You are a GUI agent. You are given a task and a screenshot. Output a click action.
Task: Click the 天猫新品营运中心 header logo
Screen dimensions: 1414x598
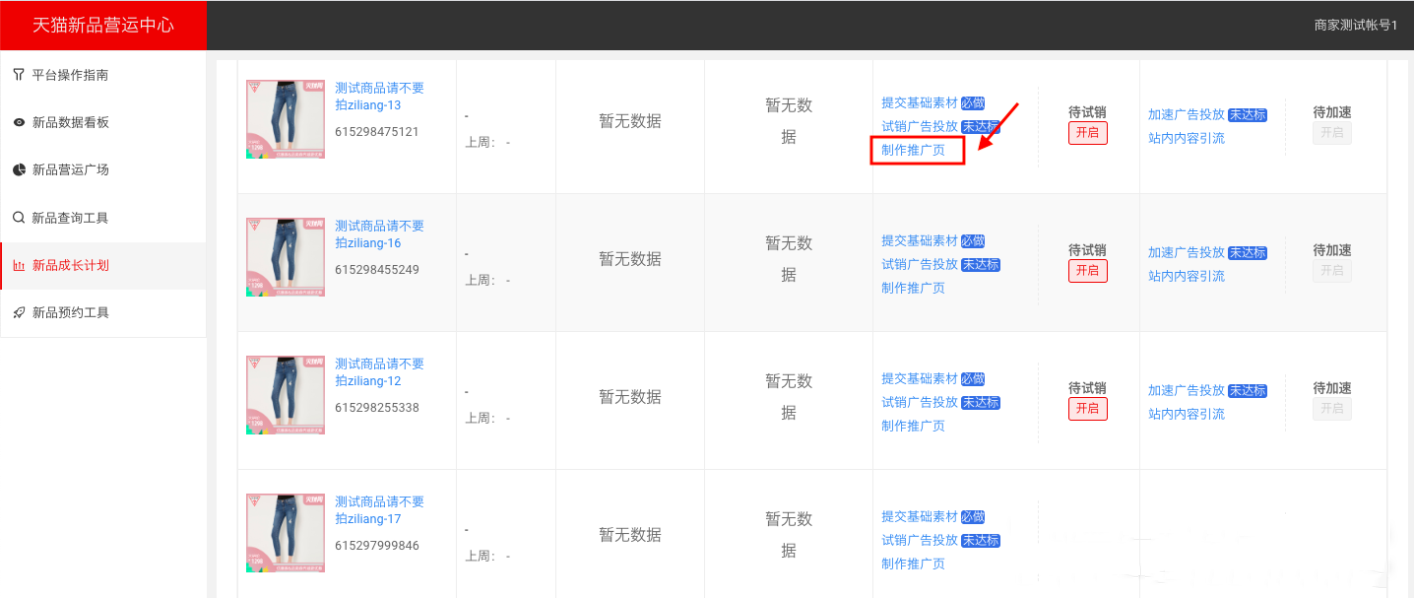click(x=103, y=25)
